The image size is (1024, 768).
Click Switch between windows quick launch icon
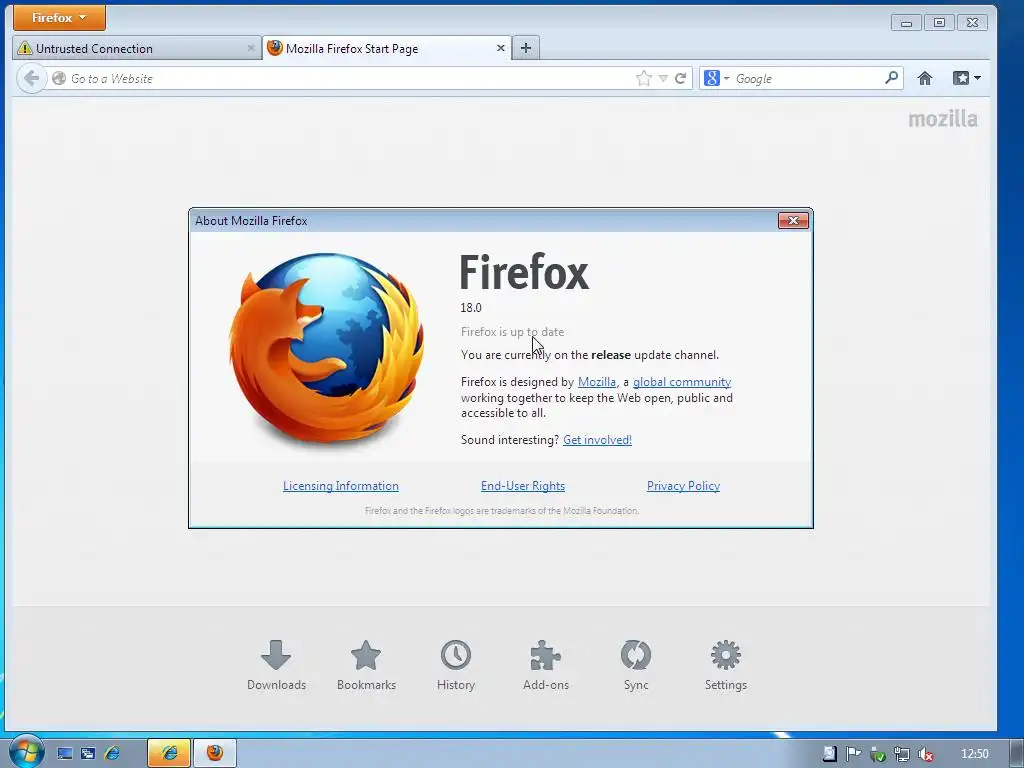coord(88,754)
